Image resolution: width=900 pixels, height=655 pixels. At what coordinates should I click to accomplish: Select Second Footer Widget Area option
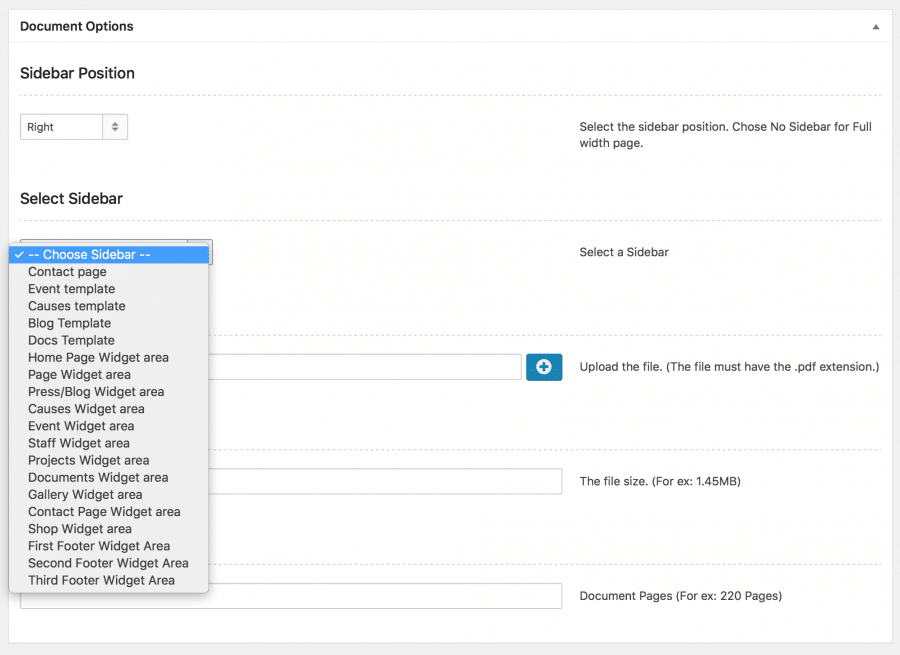click(109, 563)
